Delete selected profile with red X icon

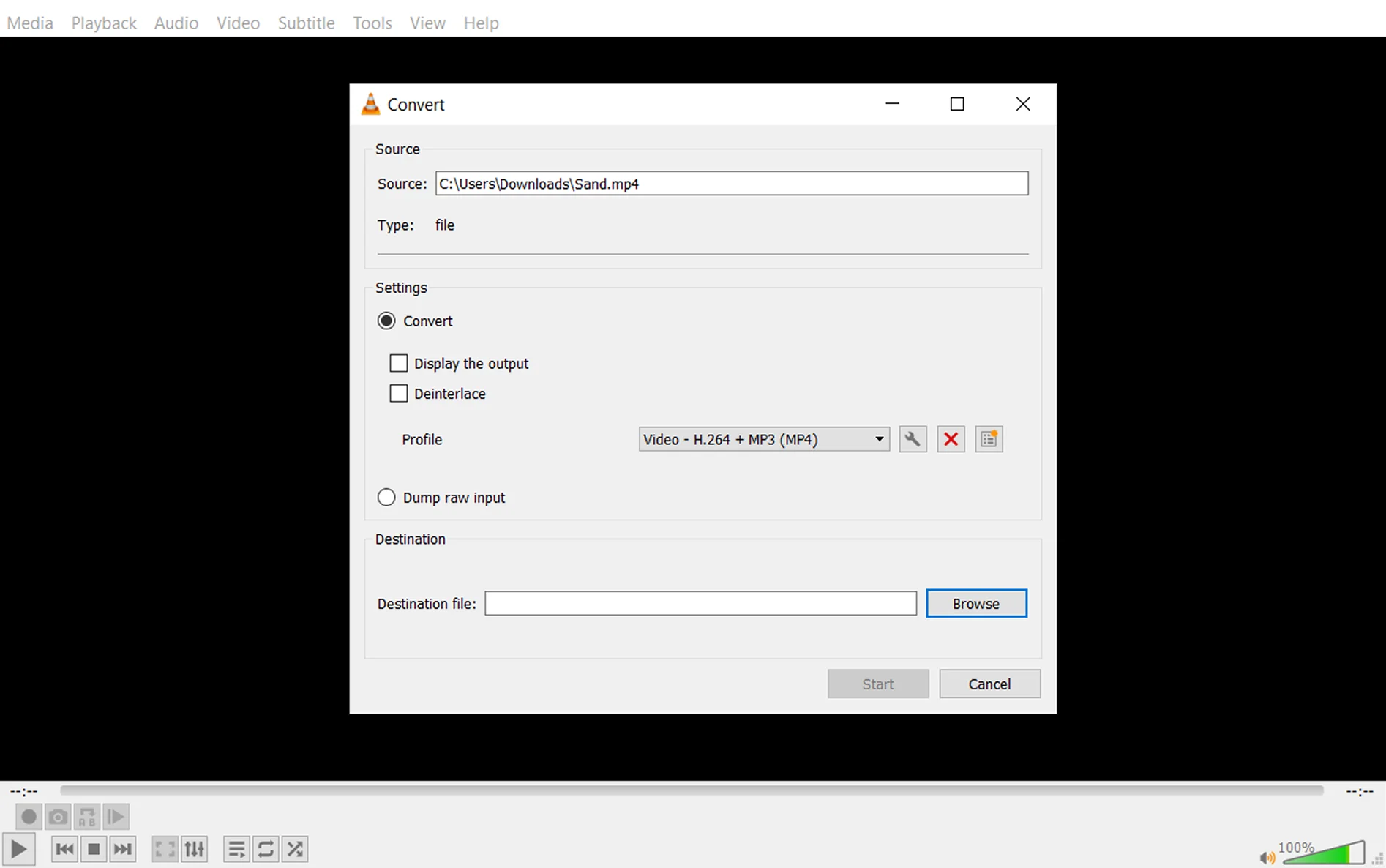[951, 439]
